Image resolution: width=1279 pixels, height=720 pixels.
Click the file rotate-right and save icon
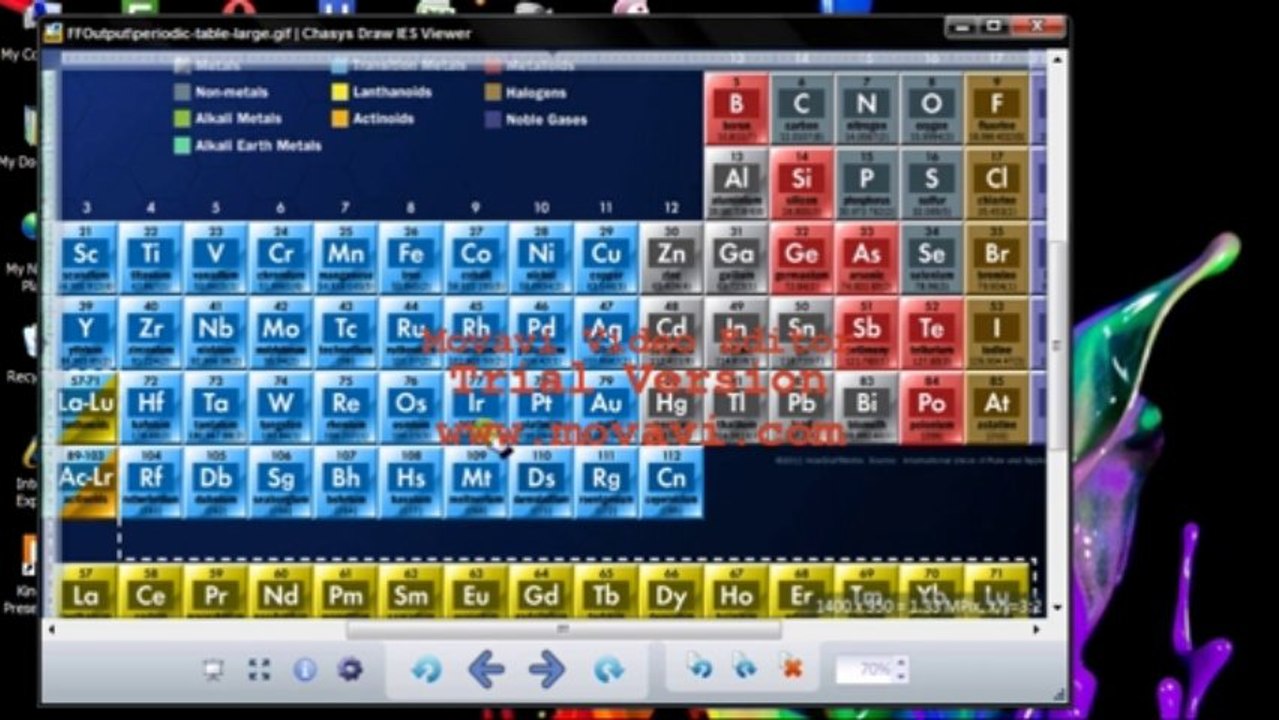[745, 667]
